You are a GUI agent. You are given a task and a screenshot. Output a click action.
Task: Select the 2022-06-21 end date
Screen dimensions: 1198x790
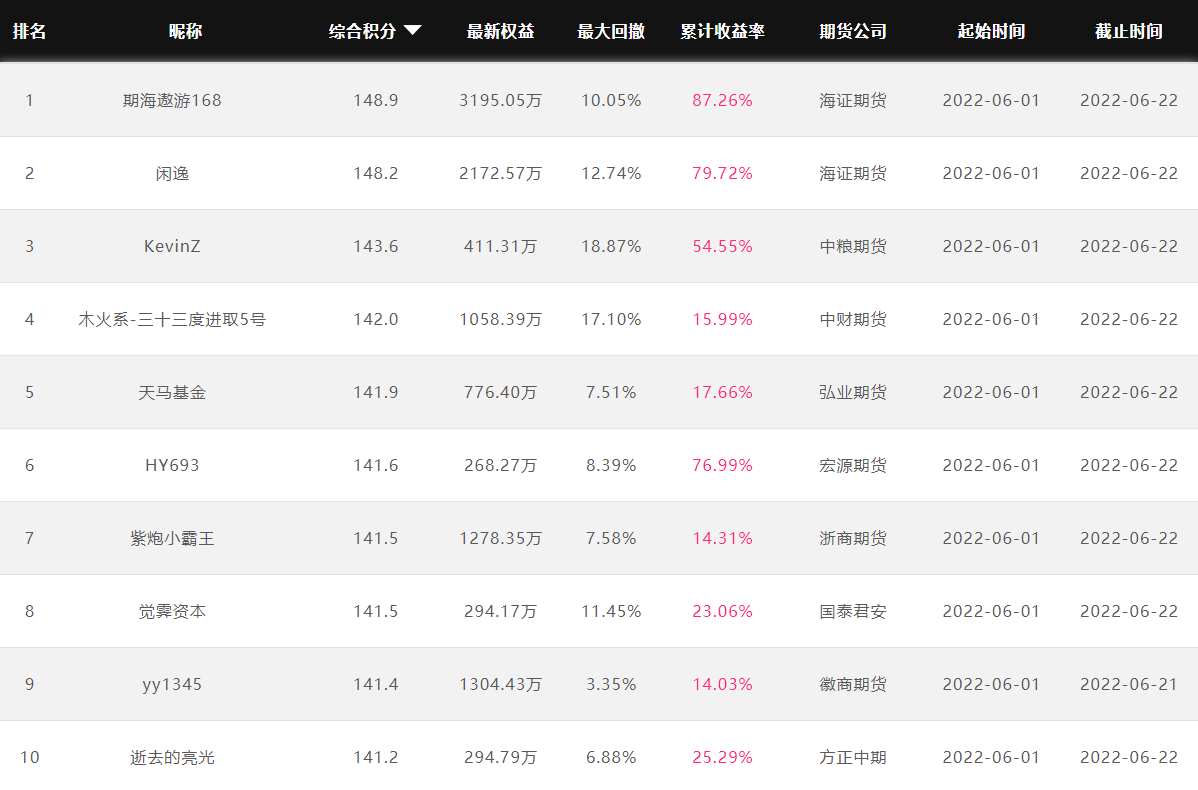[x=1129, y=685]
